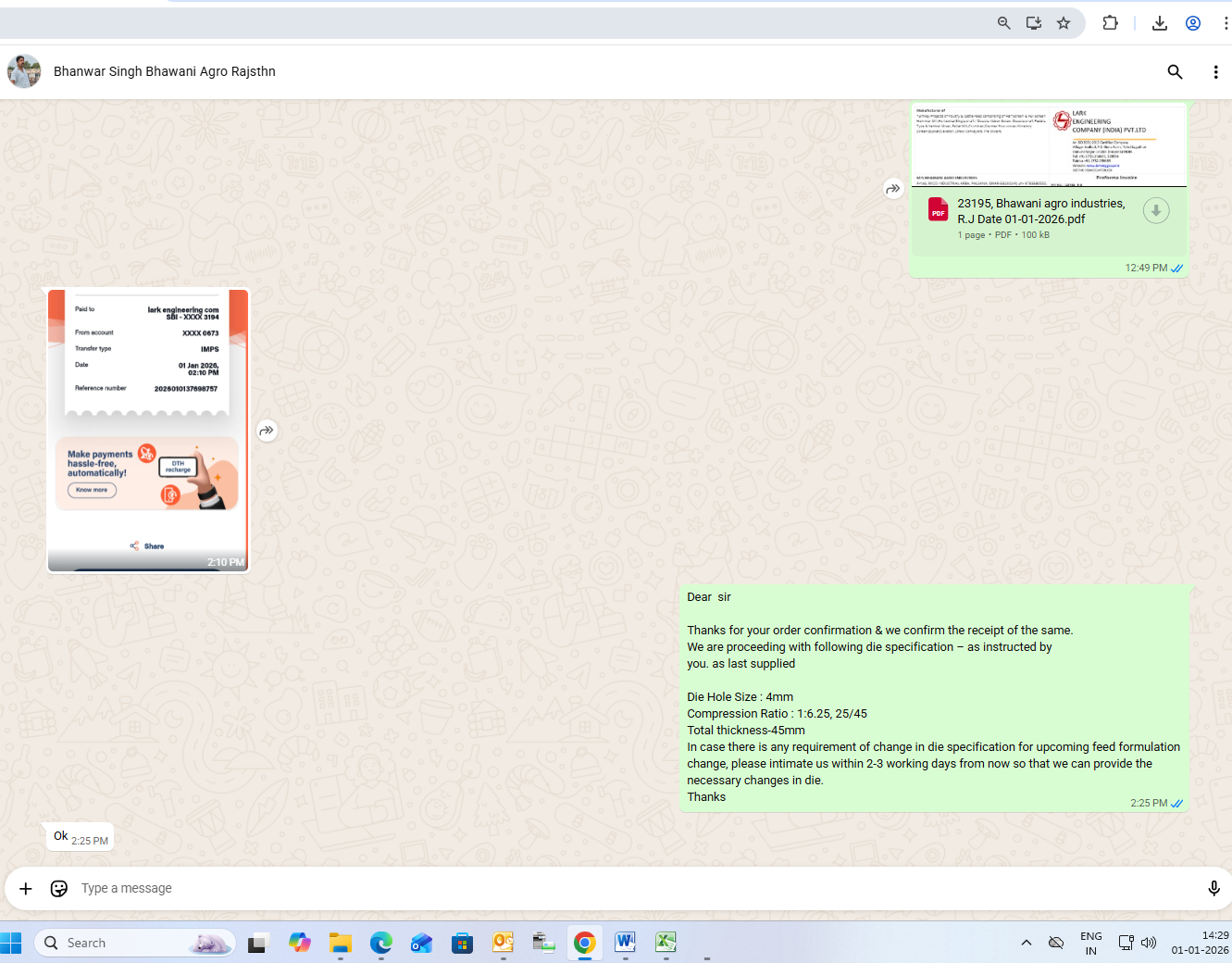Forward the payment receipt image
The height and width of the screenshot is (963, 1232).
point(267,431)
